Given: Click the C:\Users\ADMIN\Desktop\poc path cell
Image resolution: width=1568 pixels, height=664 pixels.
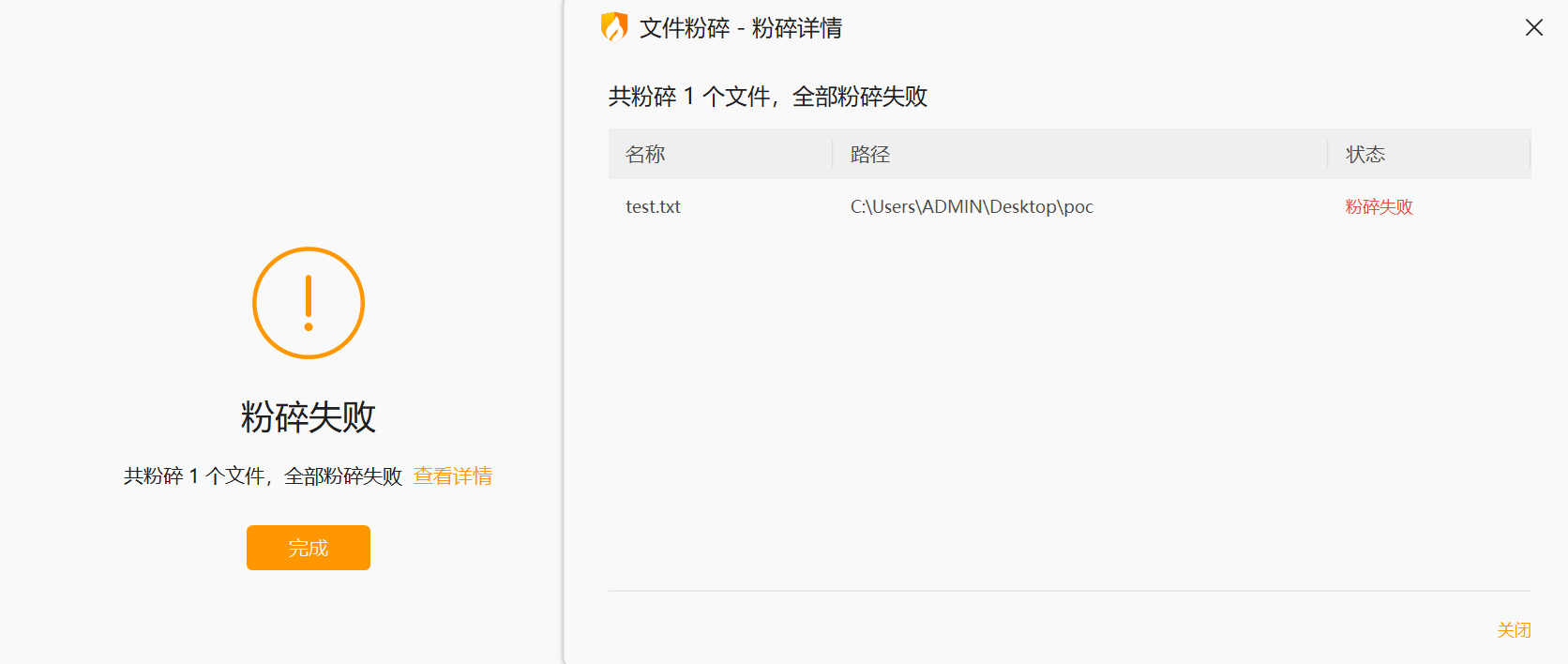Looking at the screenshot, I should click(x=972, y=207).
